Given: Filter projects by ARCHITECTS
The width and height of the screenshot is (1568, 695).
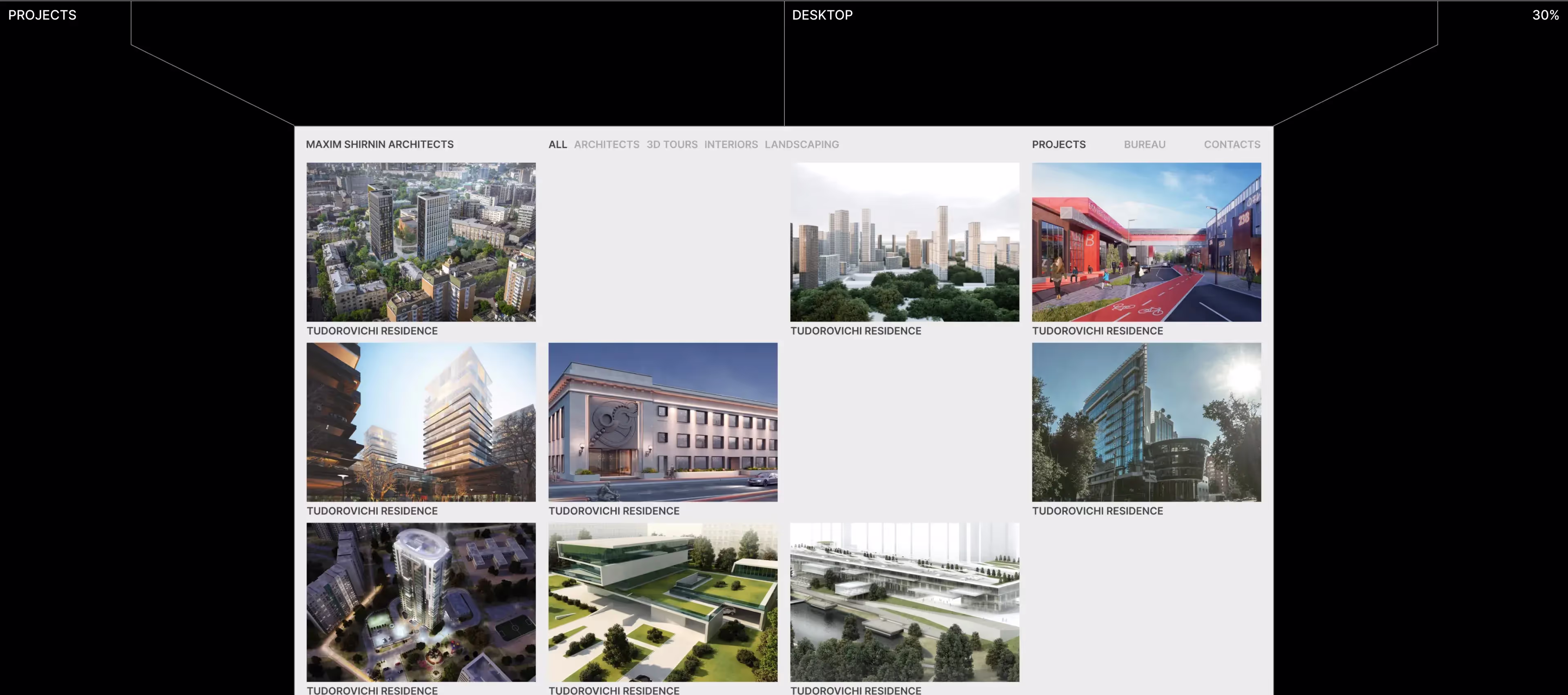Looking at the screenshot, I should 606,144.
